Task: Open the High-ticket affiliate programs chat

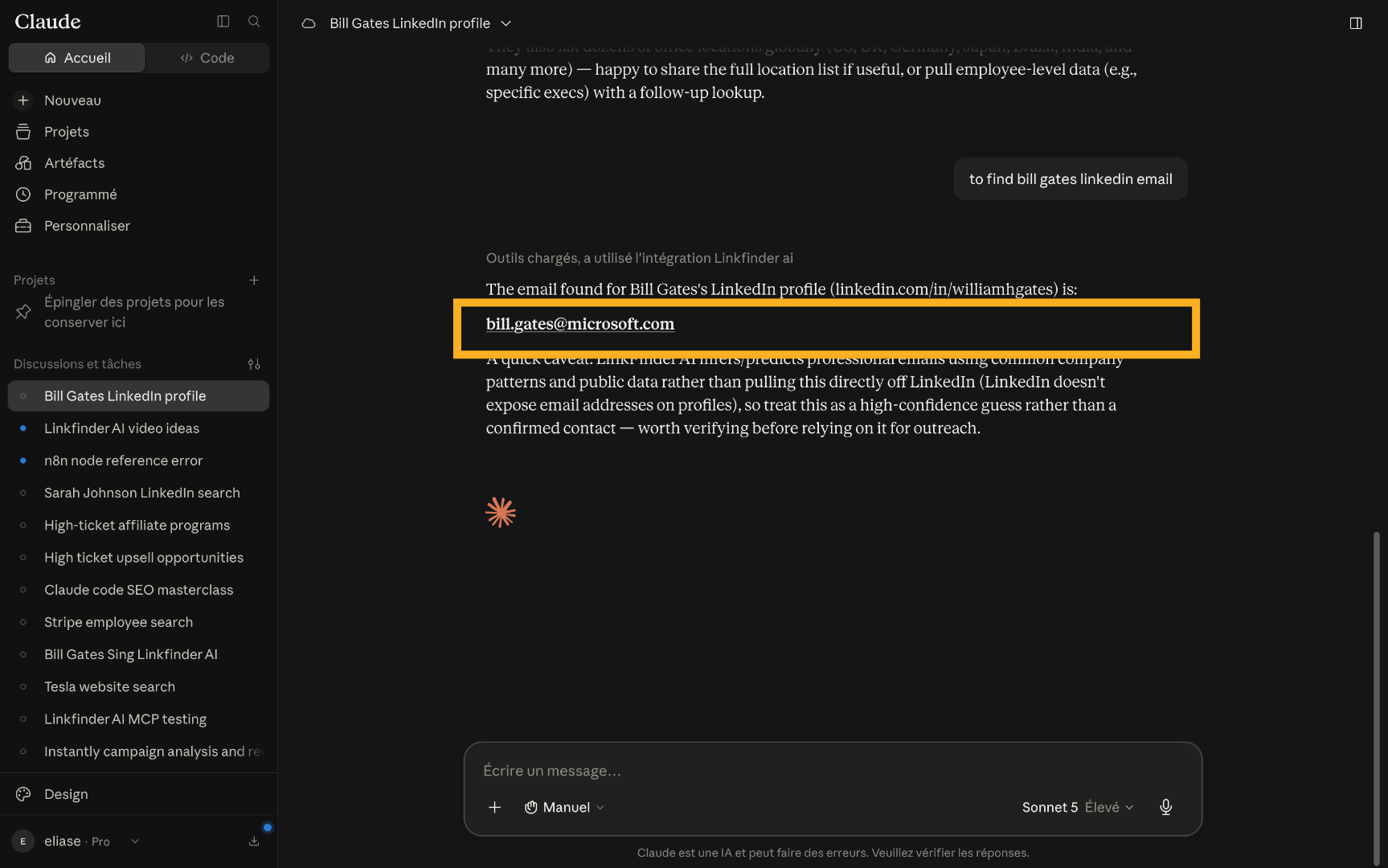Action: pyautogui.click(x=138, y=525)
